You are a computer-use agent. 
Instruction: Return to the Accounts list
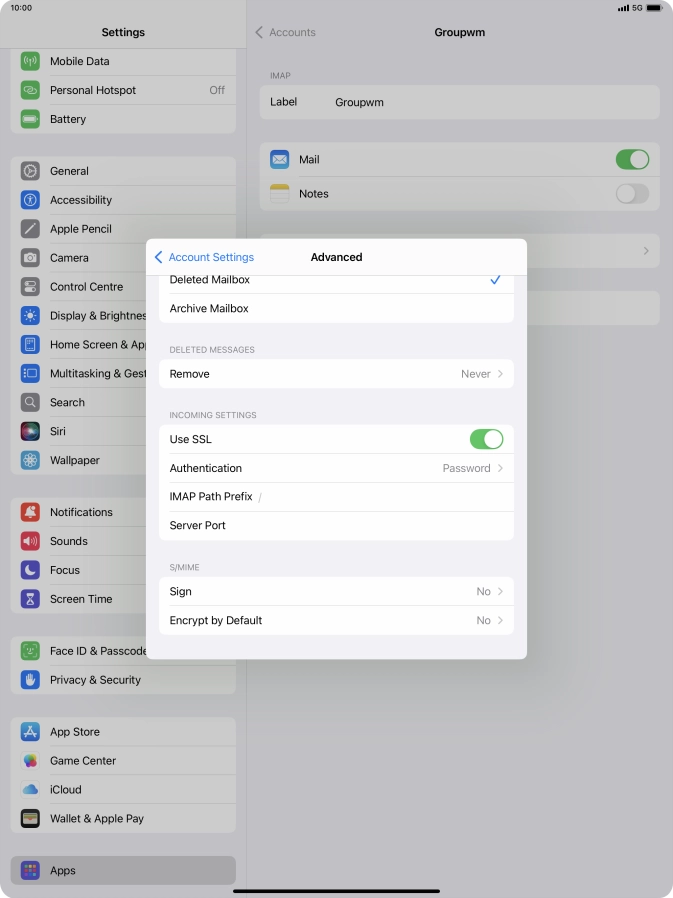[285, 32]
